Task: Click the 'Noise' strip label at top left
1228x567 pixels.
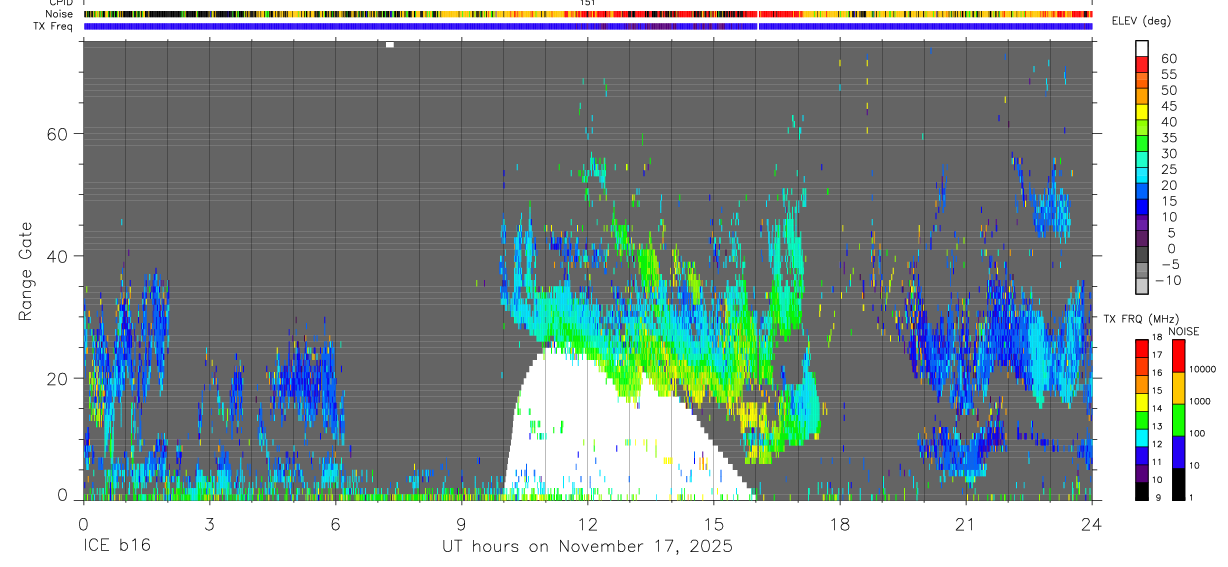Action: (60, 14)
